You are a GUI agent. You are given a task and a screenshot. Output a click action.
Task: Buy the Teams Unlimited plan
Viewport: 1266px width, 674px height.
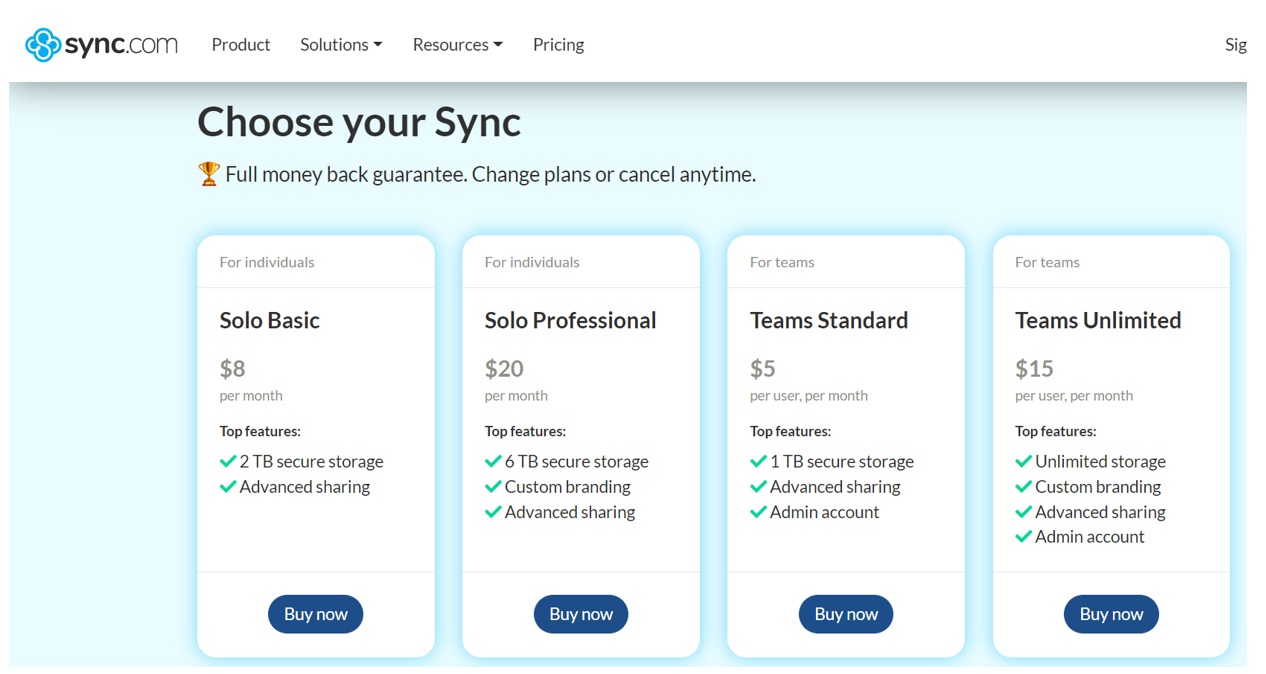[1111, 614]
